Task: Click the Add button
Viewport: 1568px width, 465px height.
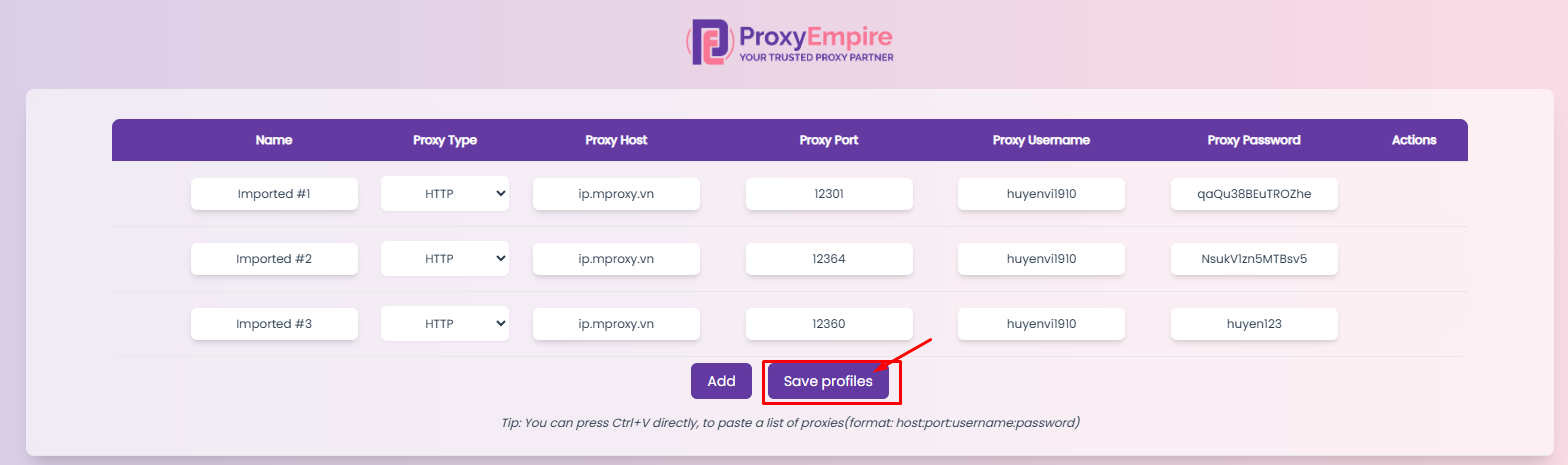Action: (x=721, y=381)
